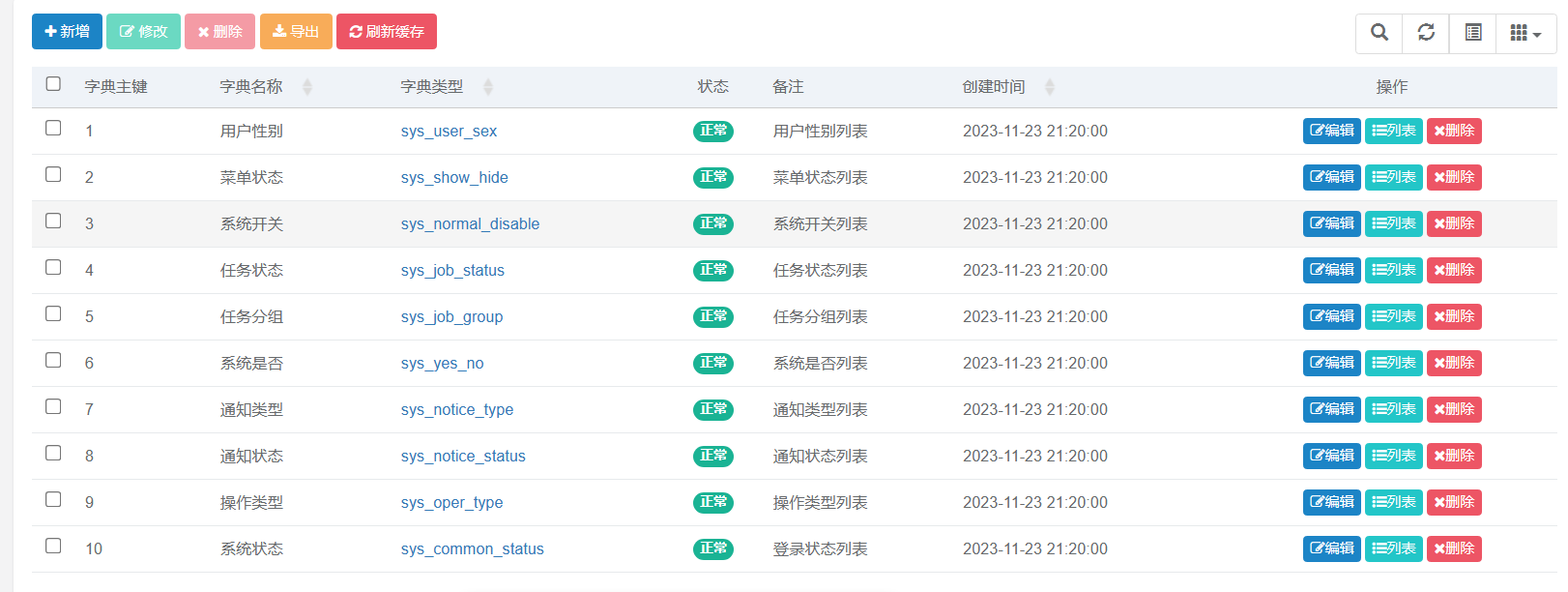This screenshot has width=1568, height=592.
Task: Open the sys_oper_type link
Action: click(451, 502)
